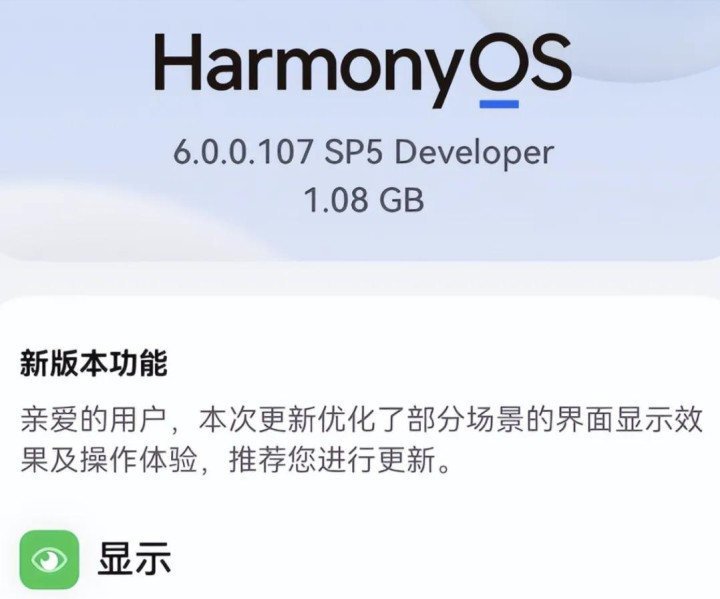Tap the "Harmony" word in the logo
This screenshot has height=599, width=720.
point(308,65)
